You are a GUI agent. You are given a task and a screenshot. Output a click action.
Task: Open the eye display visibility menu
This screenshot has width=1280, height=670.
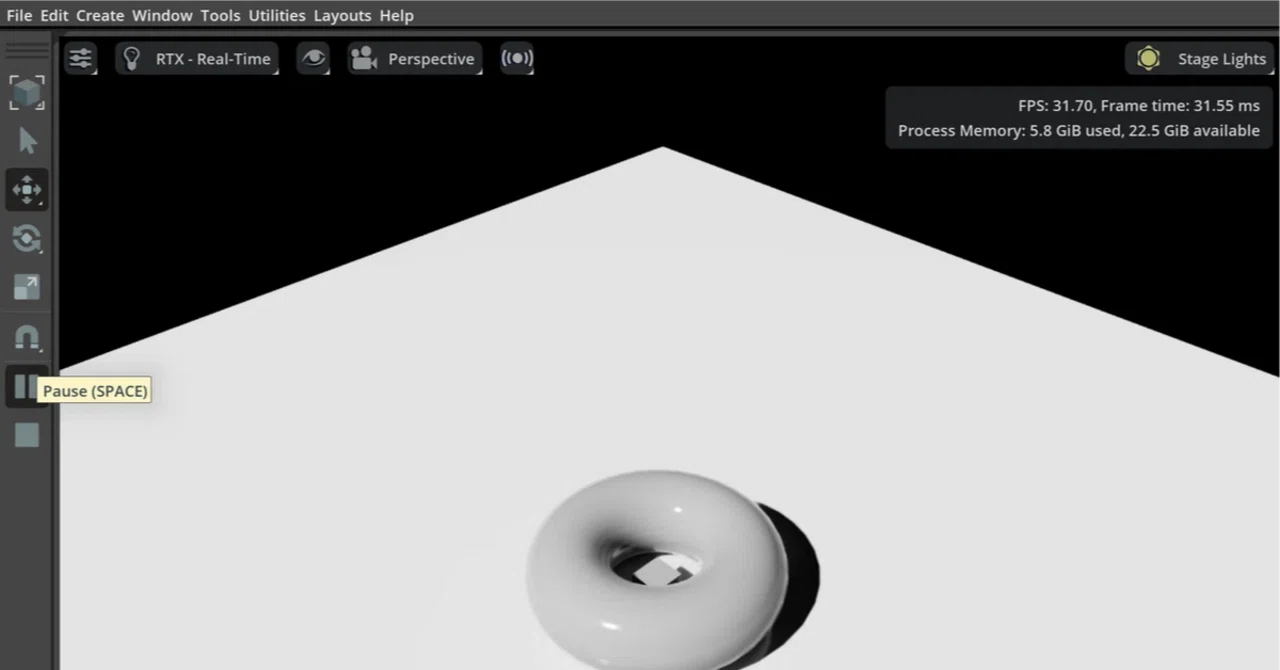pos(314,58)
